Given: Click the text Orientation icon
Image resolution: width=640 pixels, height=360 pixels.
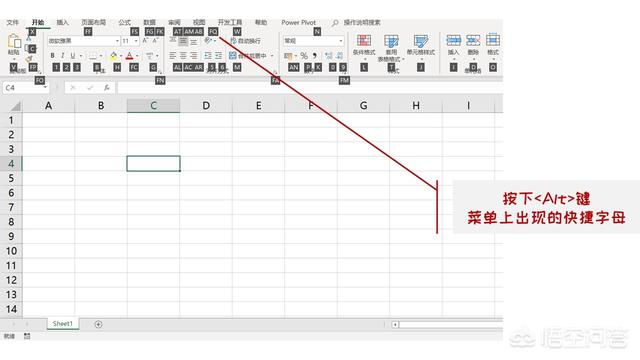Looking at the screenshot, I should tap(208, 41).
